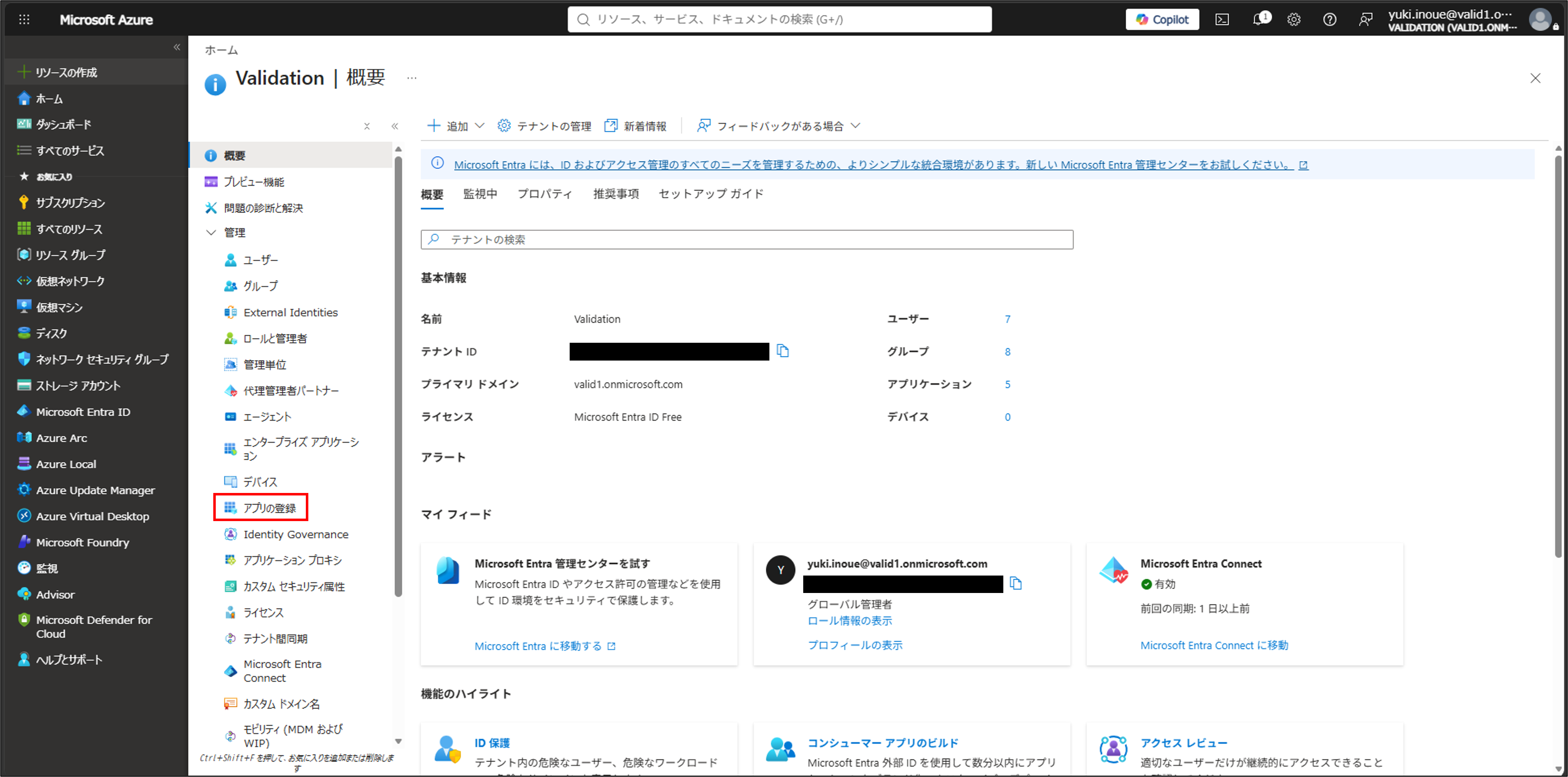Switch to the プロパティ tab

click(545, 194)
